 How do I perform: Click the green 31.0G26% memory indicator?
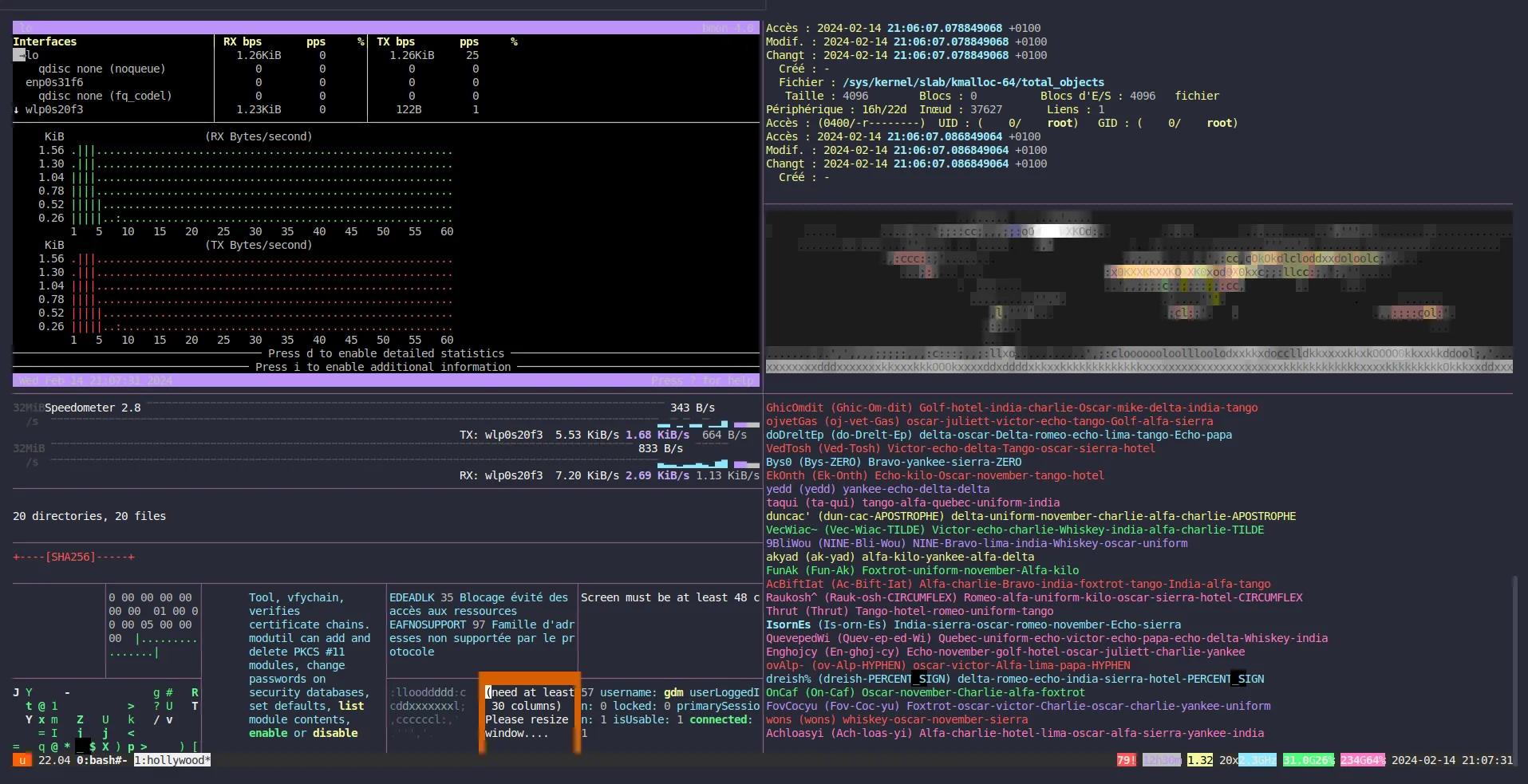click(x=1309, y=761)
